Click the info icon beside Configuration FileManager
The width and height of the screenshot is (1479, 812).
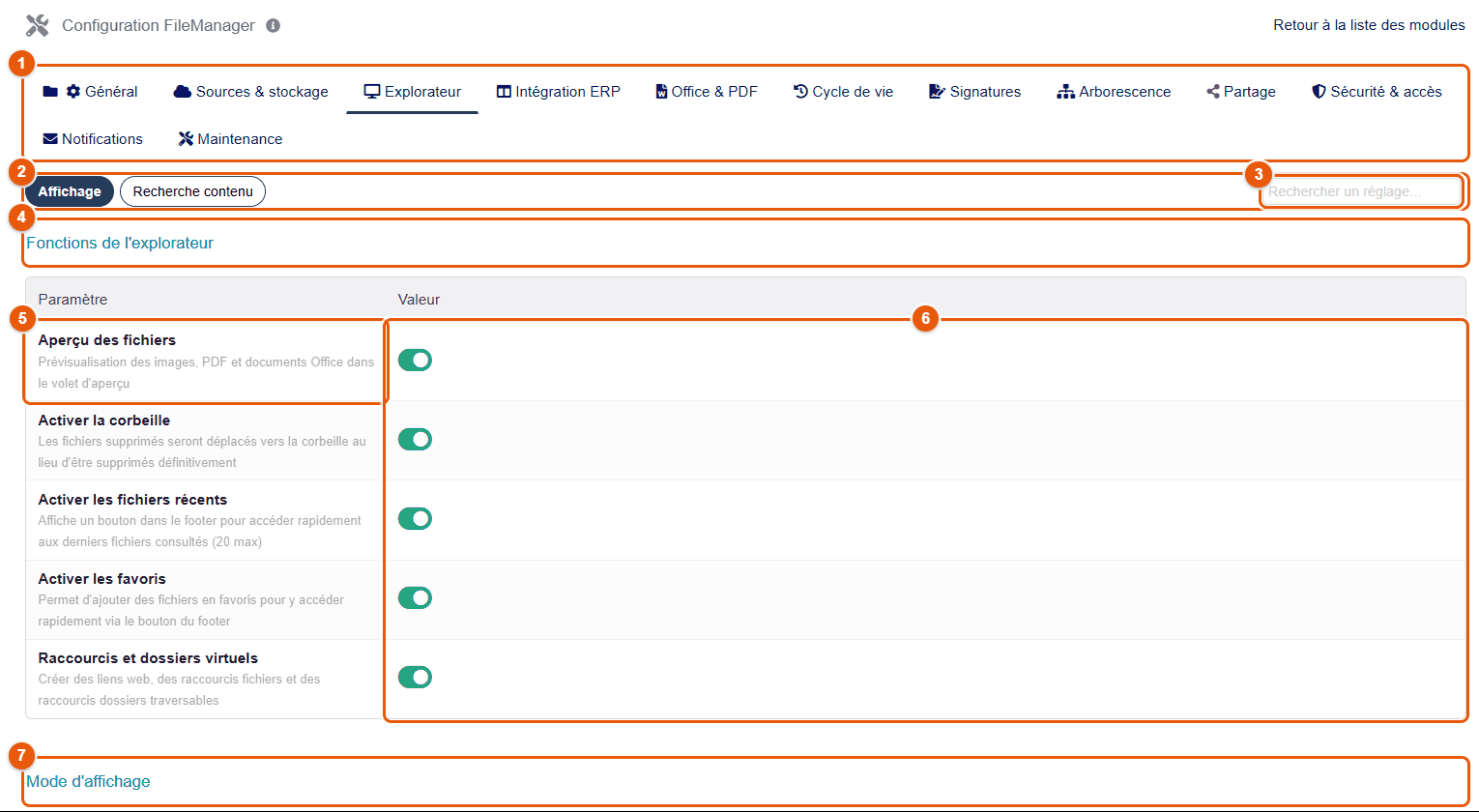[273, 25]
